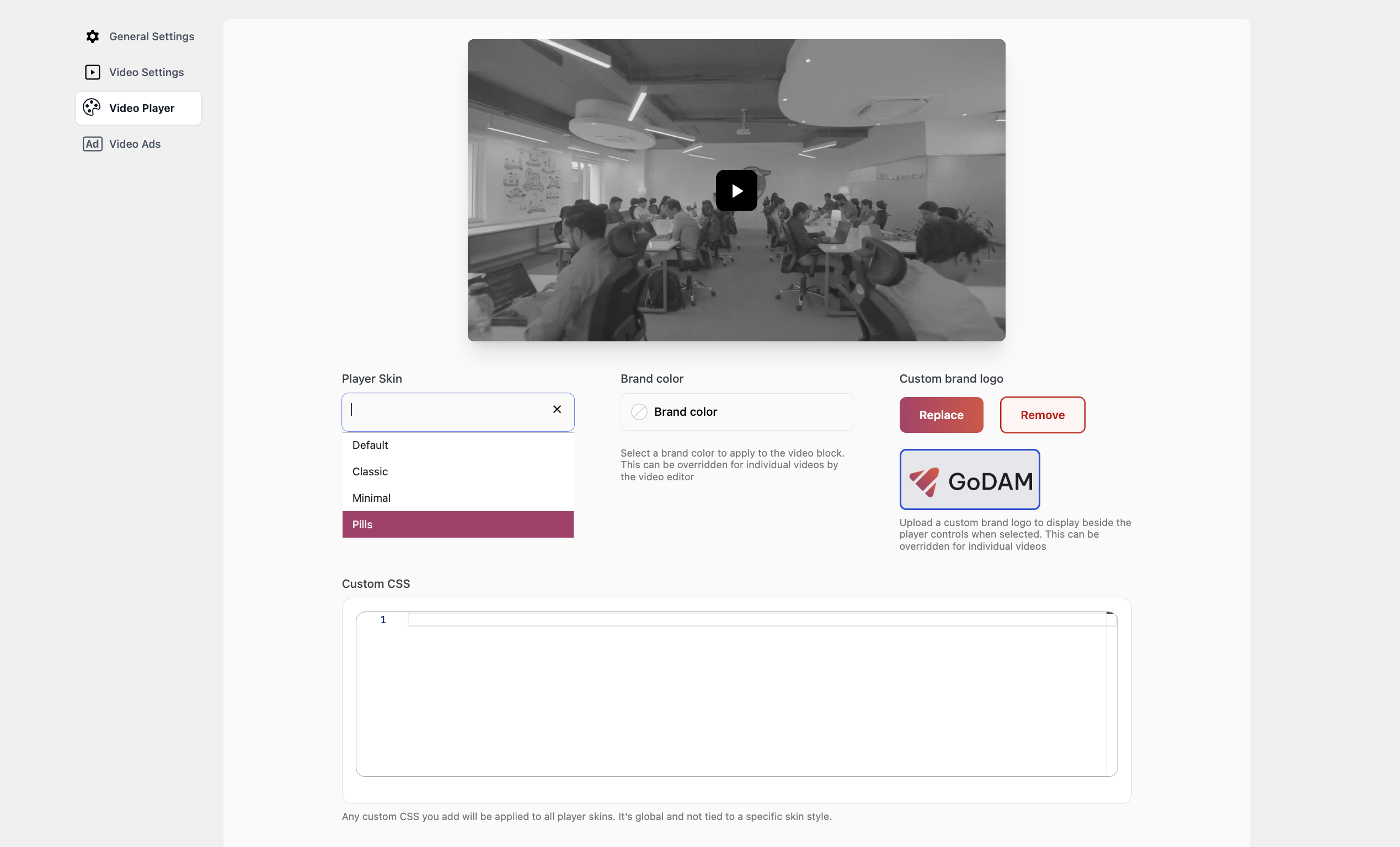The height and width of the screenshot is (847, 1400).
Task: Click the gear icon beside General Settings
Action: [x=93, y=36]
